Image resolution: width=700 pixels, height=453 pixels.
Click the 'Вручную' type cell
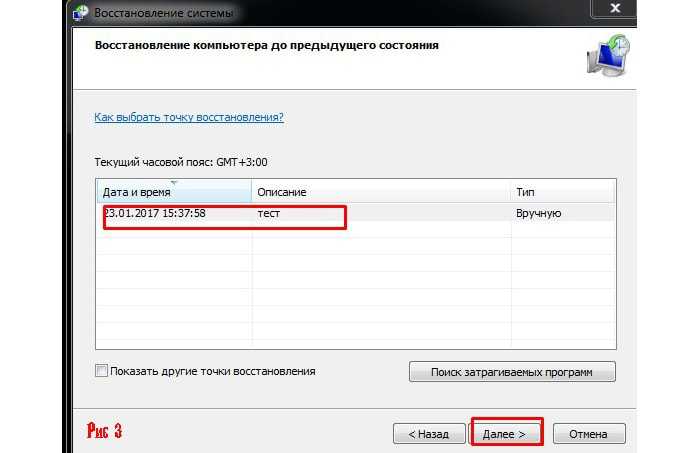coord(538,213)
